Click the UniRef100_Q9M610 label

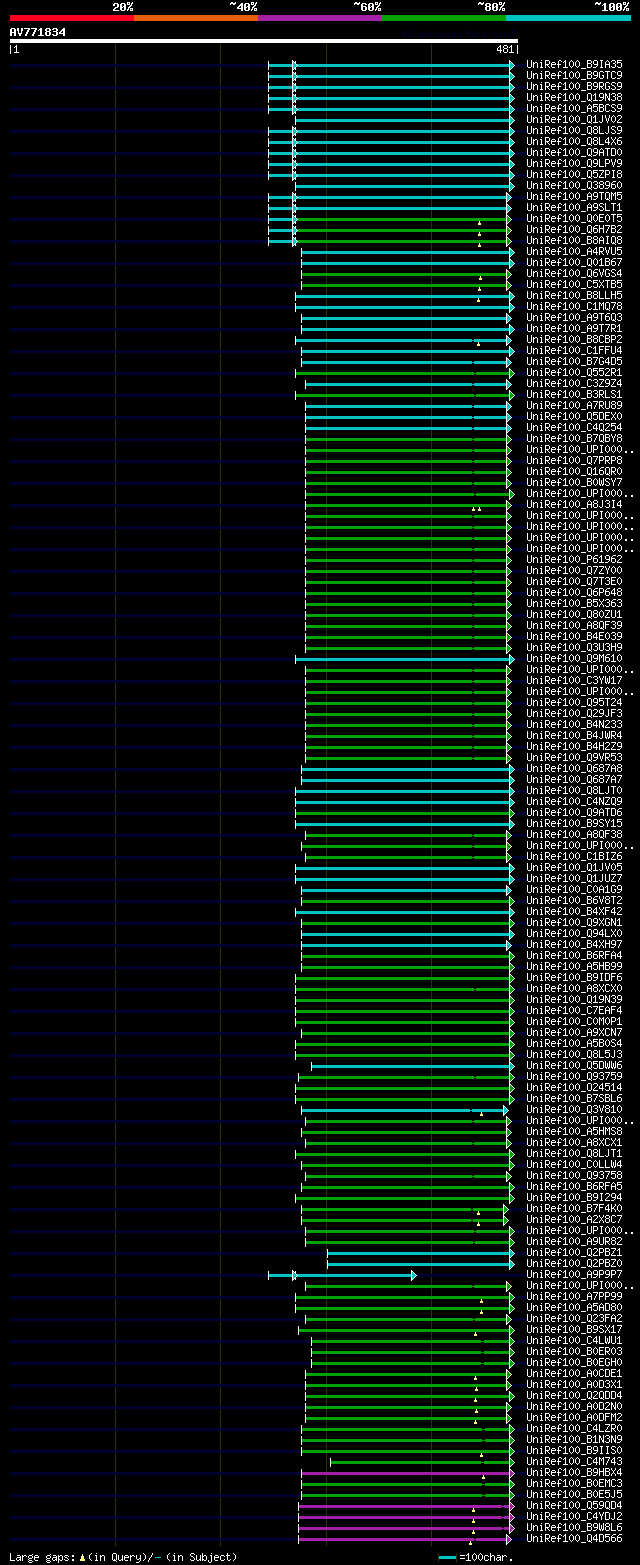coord(574,658)
